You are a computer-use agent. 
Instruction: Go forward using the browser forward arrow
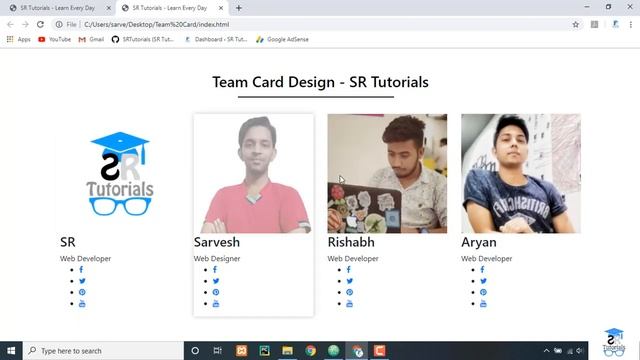(x=25, y=24)
